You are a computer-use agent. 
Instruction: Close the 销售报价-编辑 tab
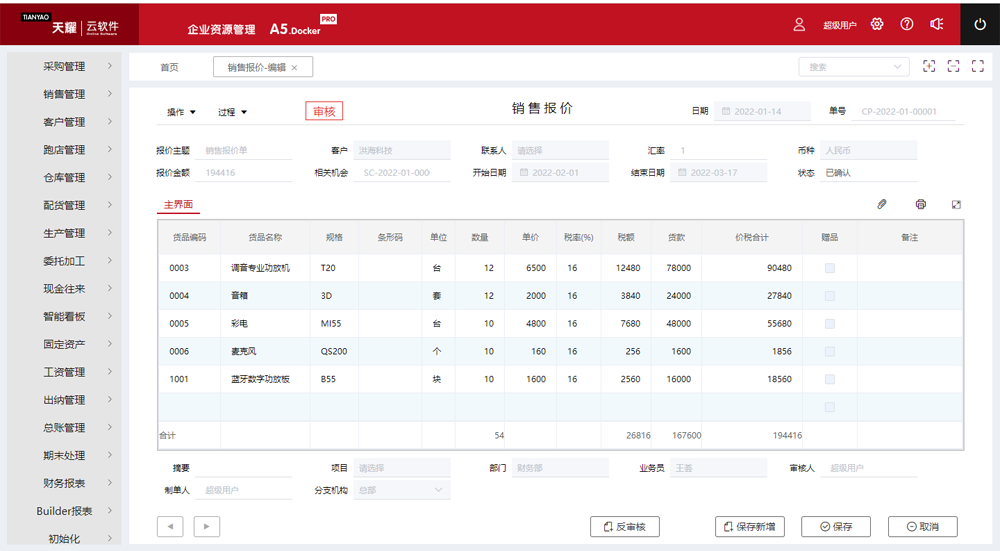pyautogui.click(x=294, y=67)
